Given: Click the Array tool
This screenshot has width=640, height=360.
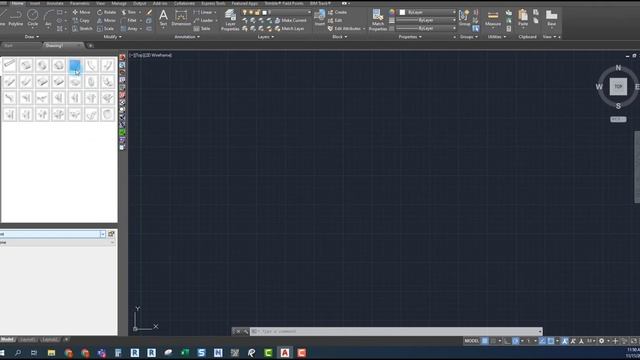Looking at the screenshot, I should click(129, 29).
